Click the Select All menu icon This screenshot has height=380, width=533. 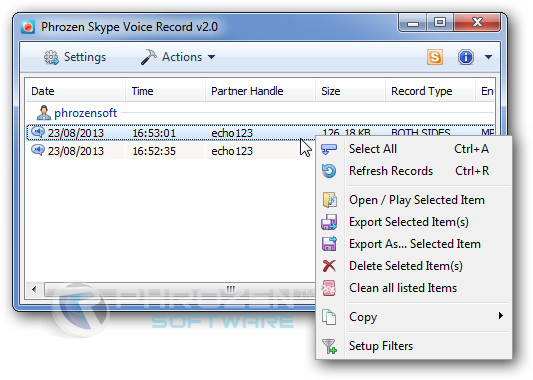tap(329, 149)
